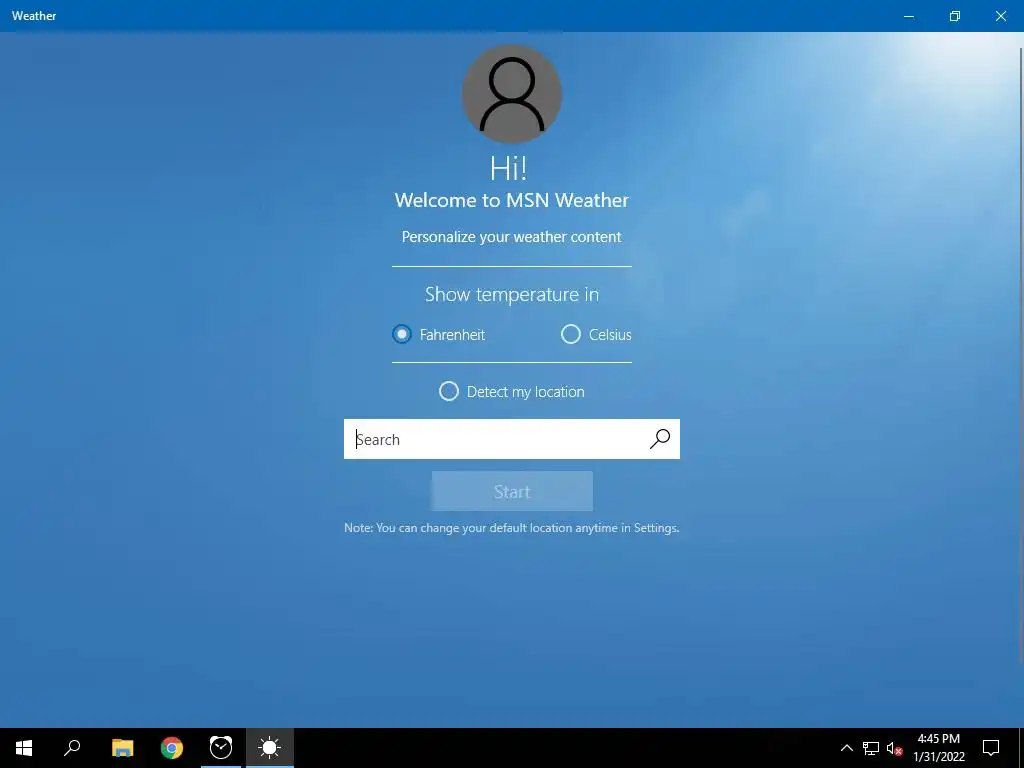The width and height of the screenshot is (1024, 768).
Task: Click the Show desktop sliver
Action: (1021, 748)
